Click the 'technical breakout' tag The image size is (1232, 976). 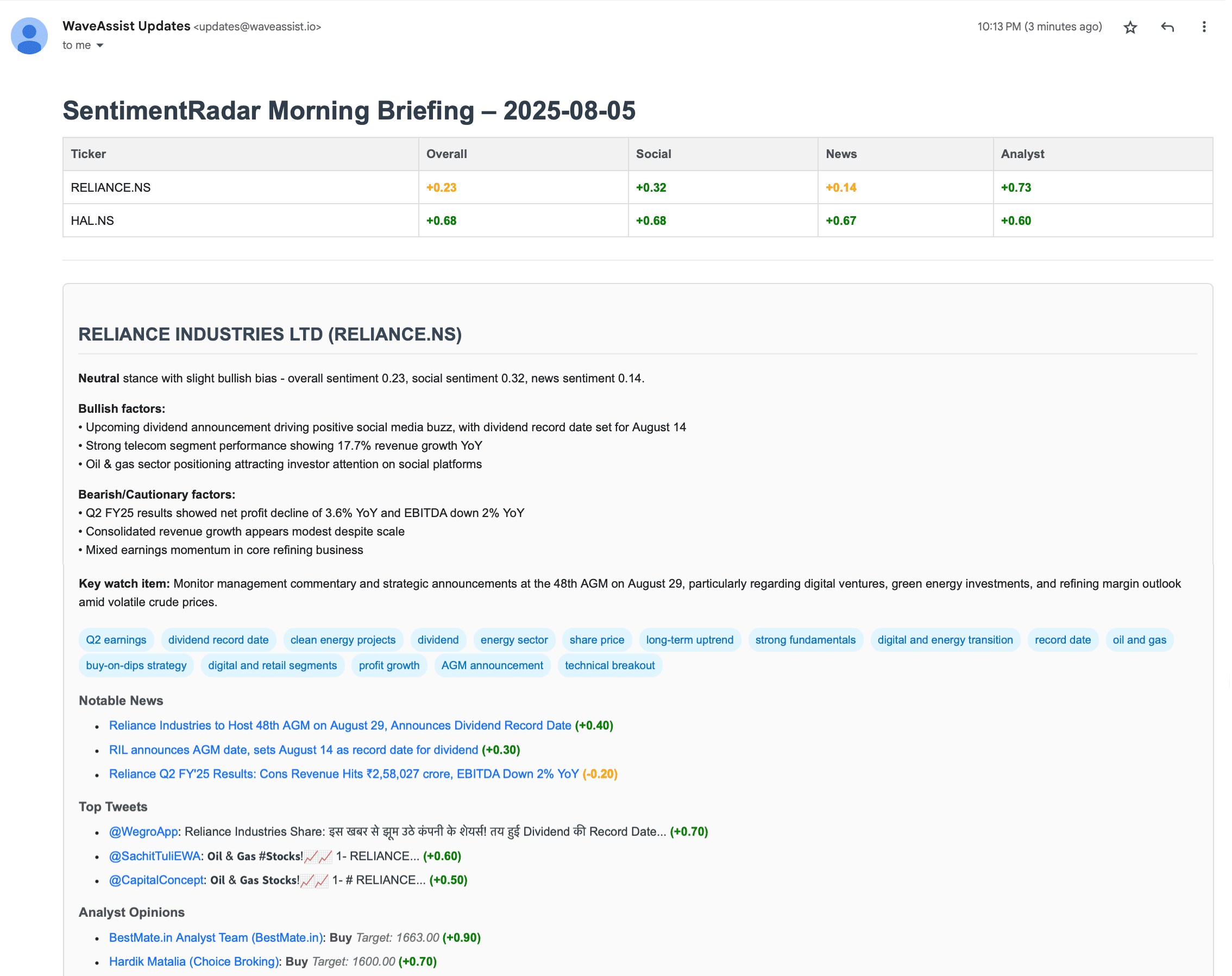tap(609, 665)
